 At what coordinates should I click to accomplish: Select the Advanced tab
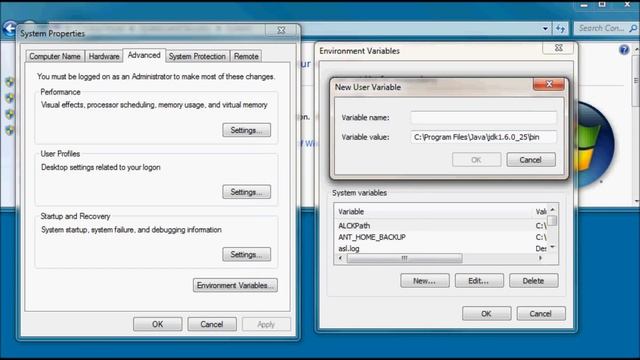[144, 55]
